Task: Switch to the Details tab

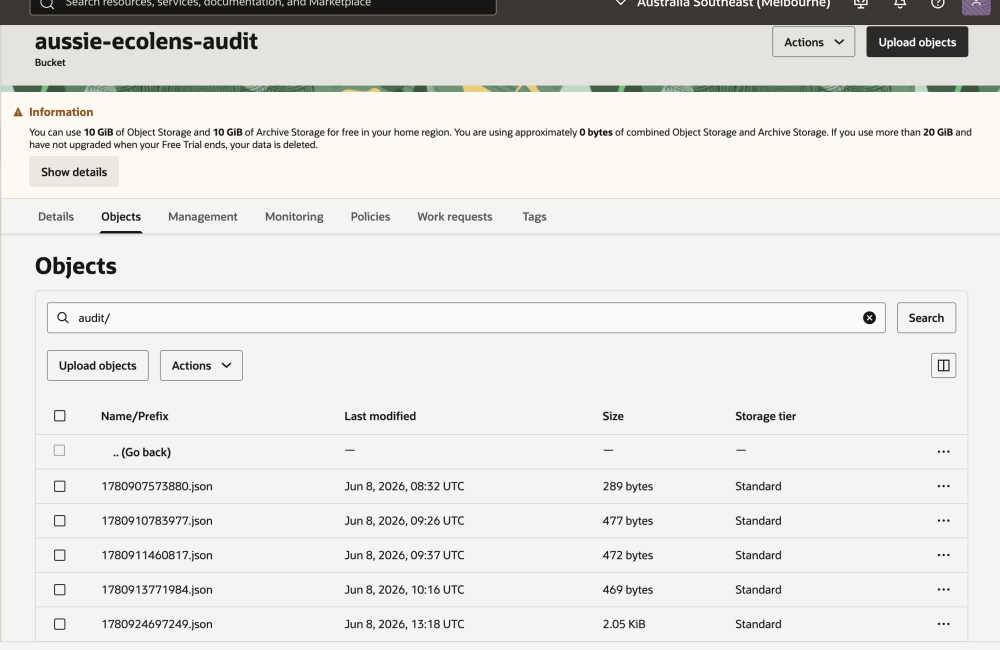Action: pos(56,216)
